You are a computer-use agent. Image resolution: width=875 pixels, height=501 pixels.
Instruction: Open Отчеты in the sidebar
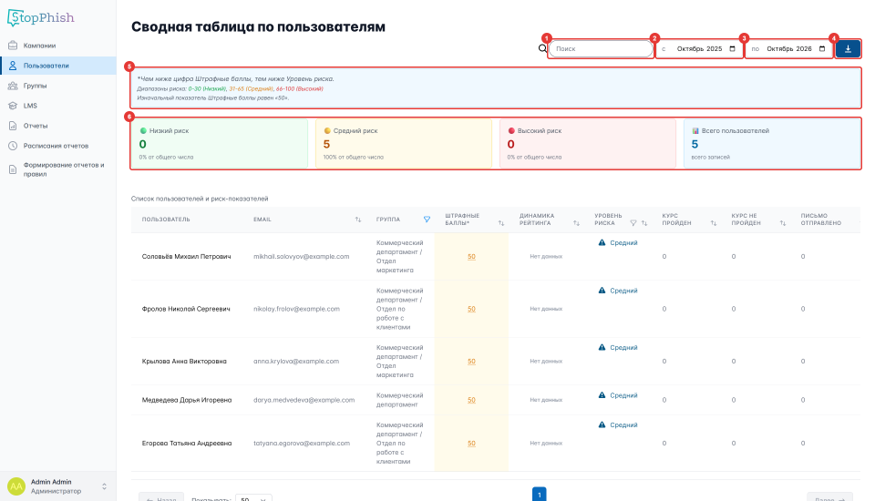(x=35, y=126)
